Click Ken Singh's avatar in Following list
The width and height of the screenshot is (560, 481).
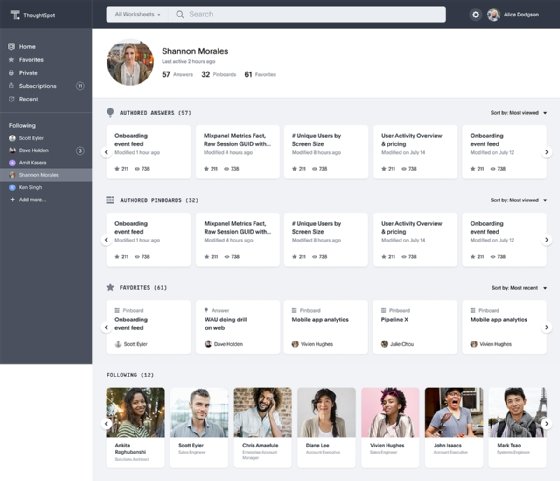tap(12, 187)
